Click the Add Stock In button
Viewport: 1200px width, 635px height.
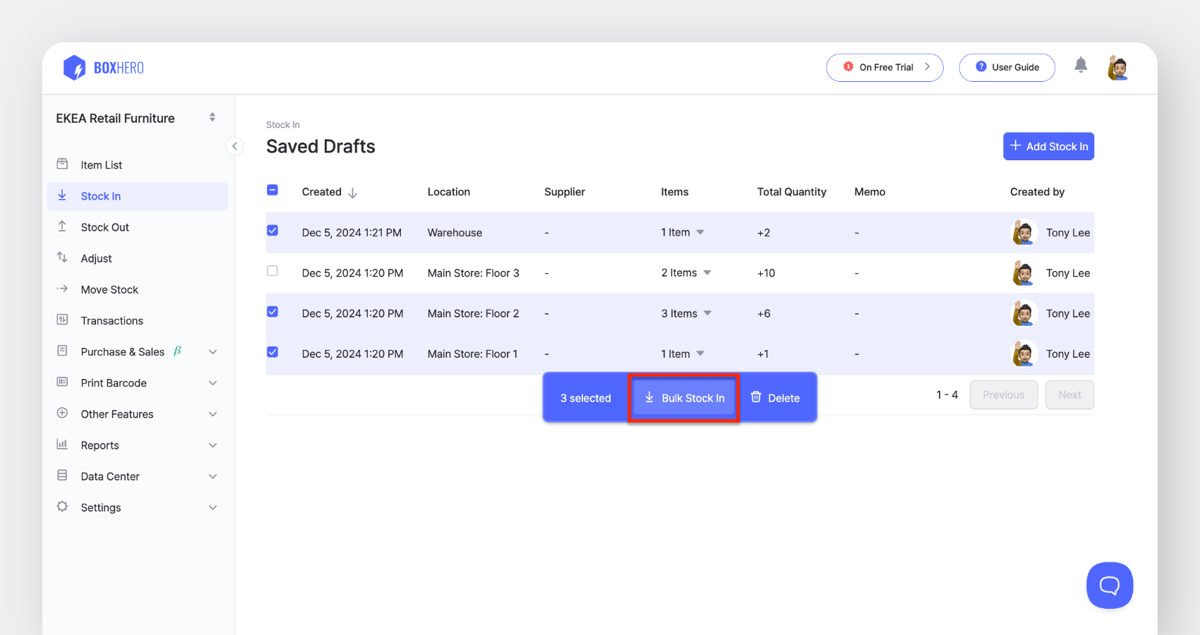[1048, 145]
